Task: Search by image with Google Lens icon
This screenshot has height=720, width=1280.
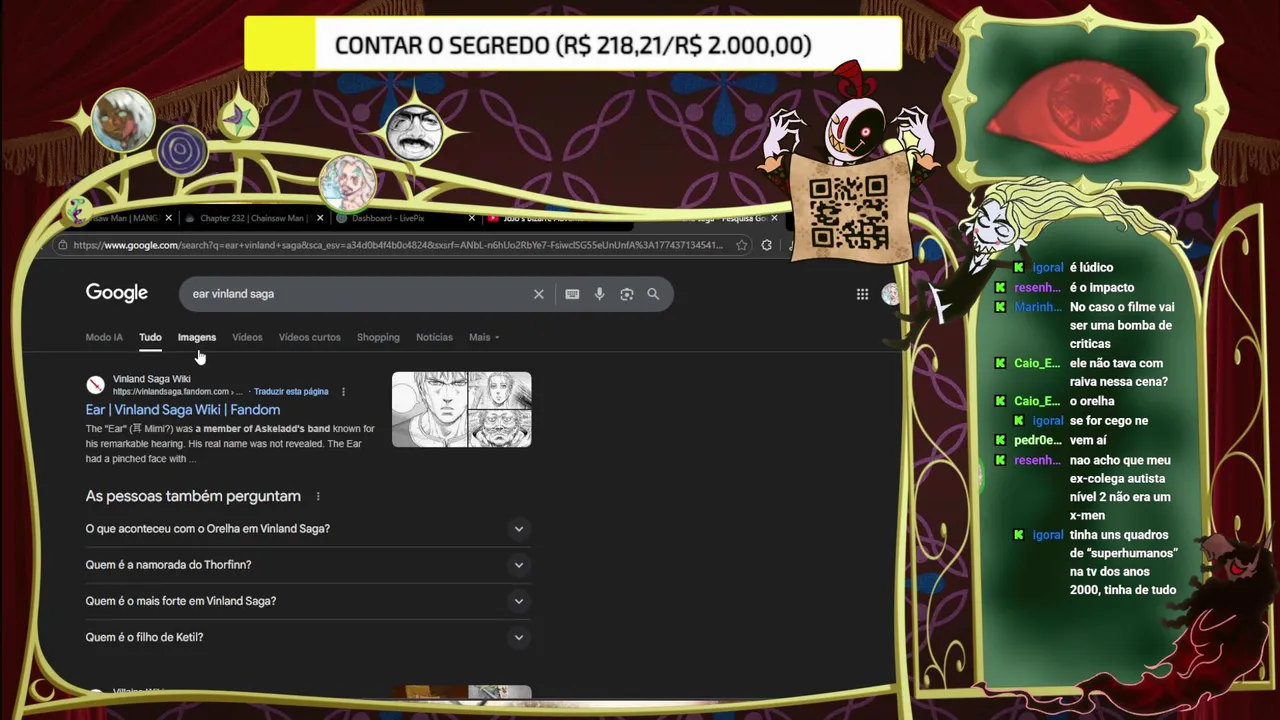Action: pyautogui.click(x=626, y=294)
